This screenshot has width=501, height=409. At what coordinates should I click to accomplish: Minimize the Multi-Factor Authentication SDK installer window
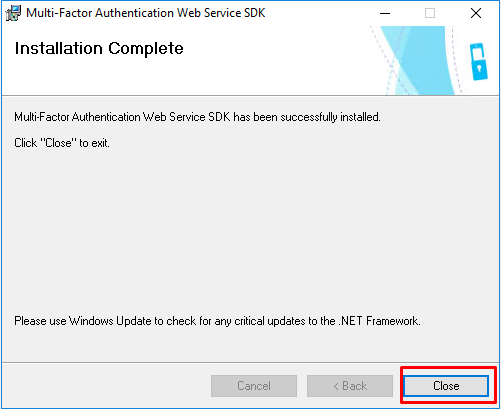[385, 13]
